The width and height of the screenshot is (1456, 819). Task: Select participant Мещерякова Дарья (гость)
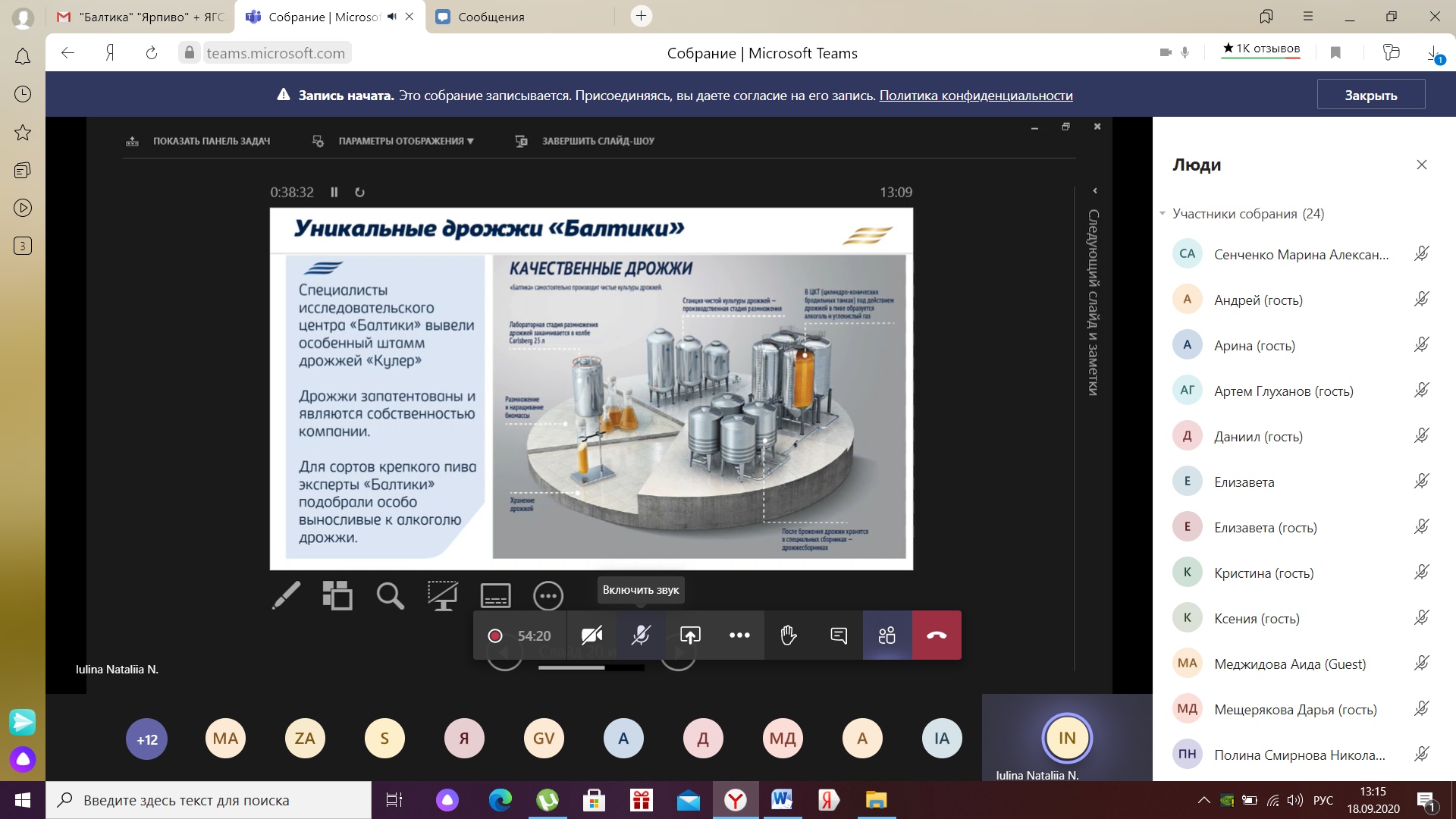click(x=1301, y=709)
